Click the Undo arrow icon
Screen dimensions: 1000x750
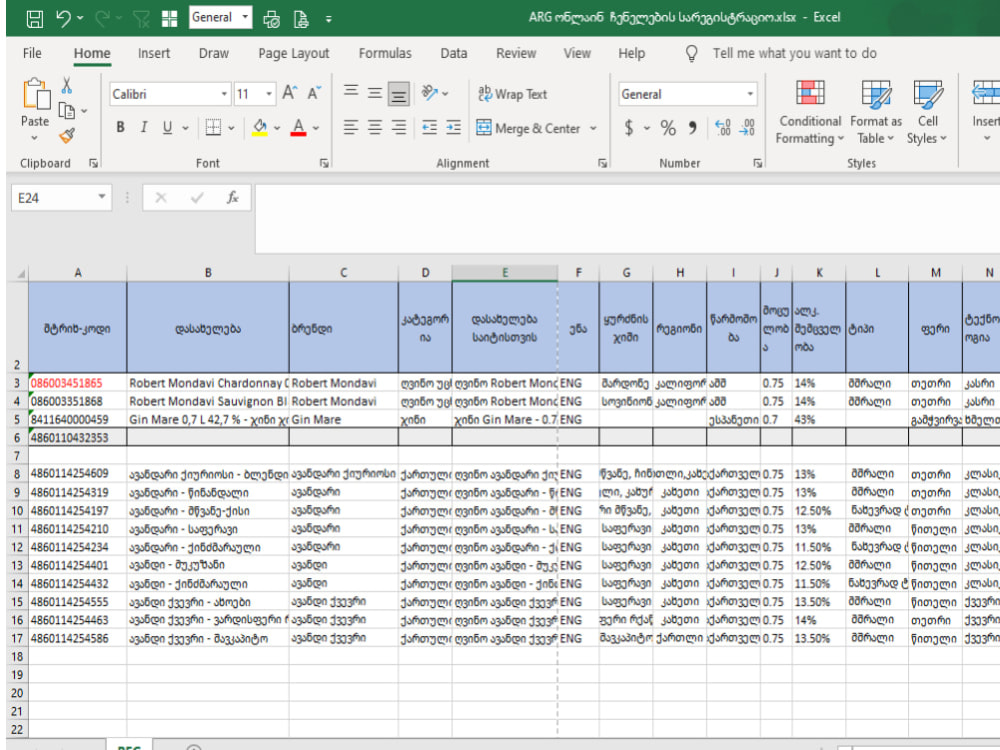tap(64, 18)
